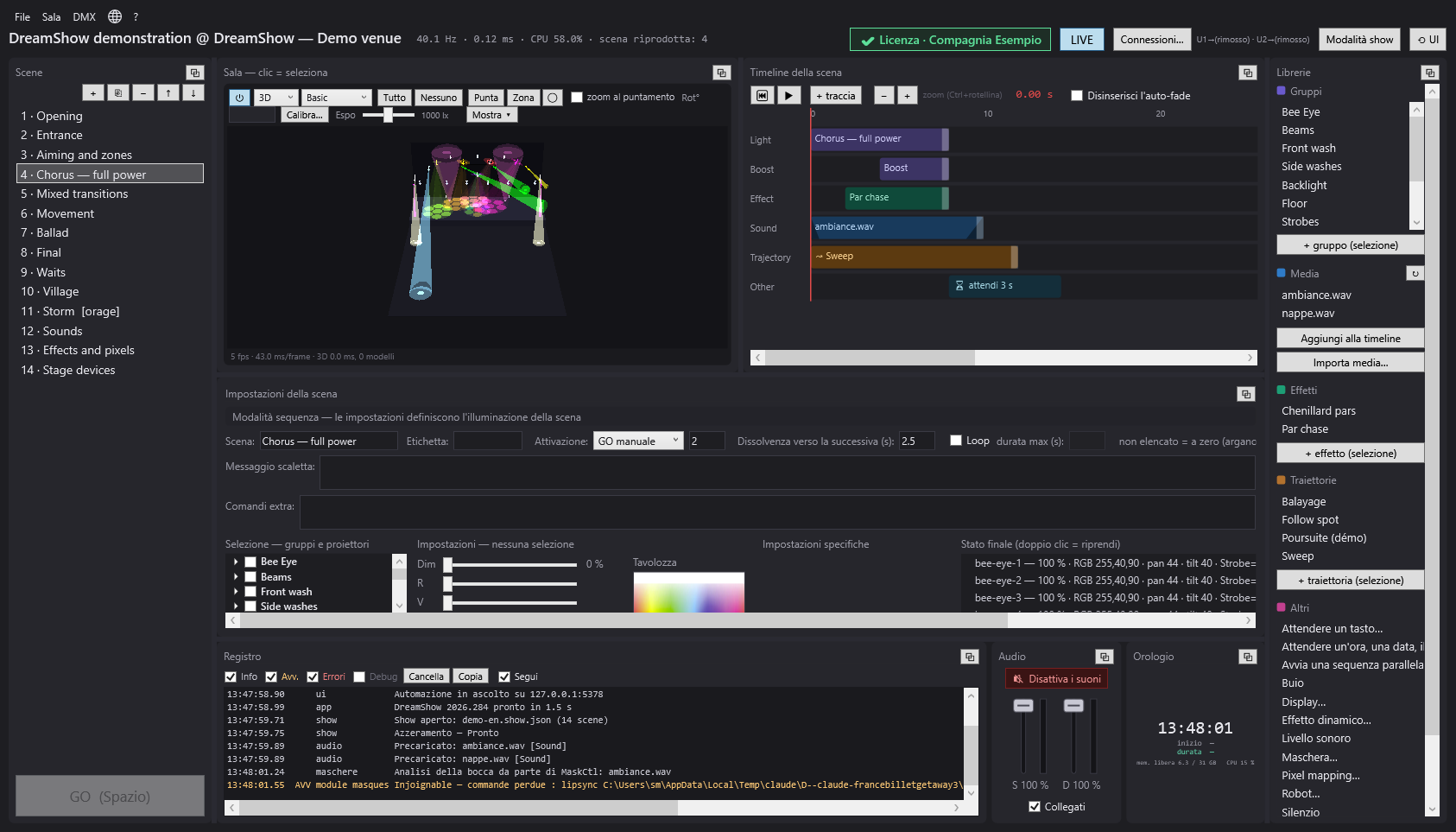Viewport: 1456px width, 832px height.
Task: Enable zoom al puntamento checkbox
Action: [577, 98]
